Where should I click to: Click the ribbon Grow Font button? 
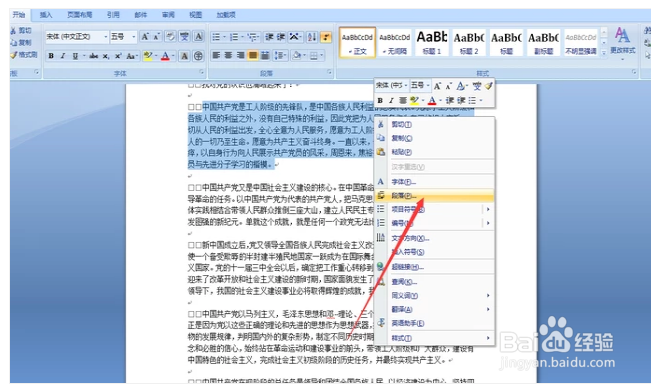pos(145,37)
